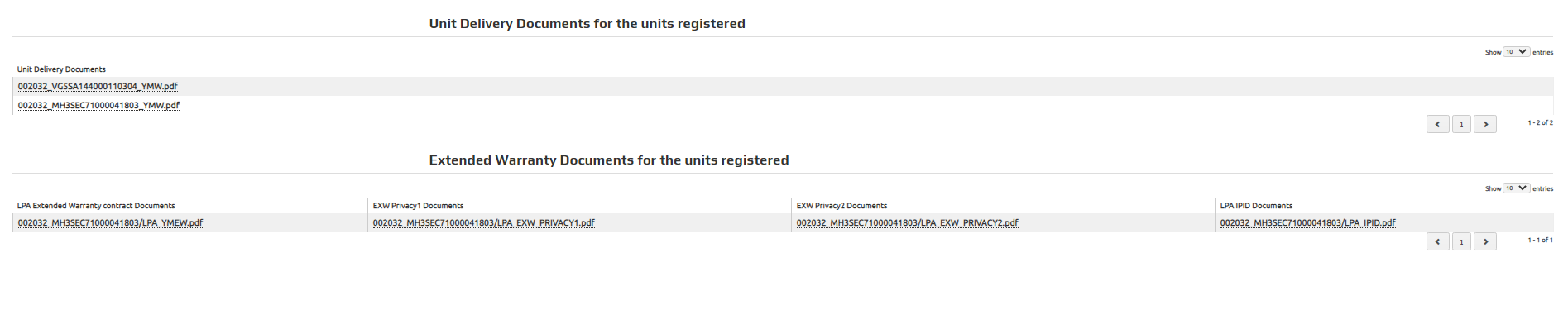Go to next page of Unit Delivery Documents

pos(1485,124)
